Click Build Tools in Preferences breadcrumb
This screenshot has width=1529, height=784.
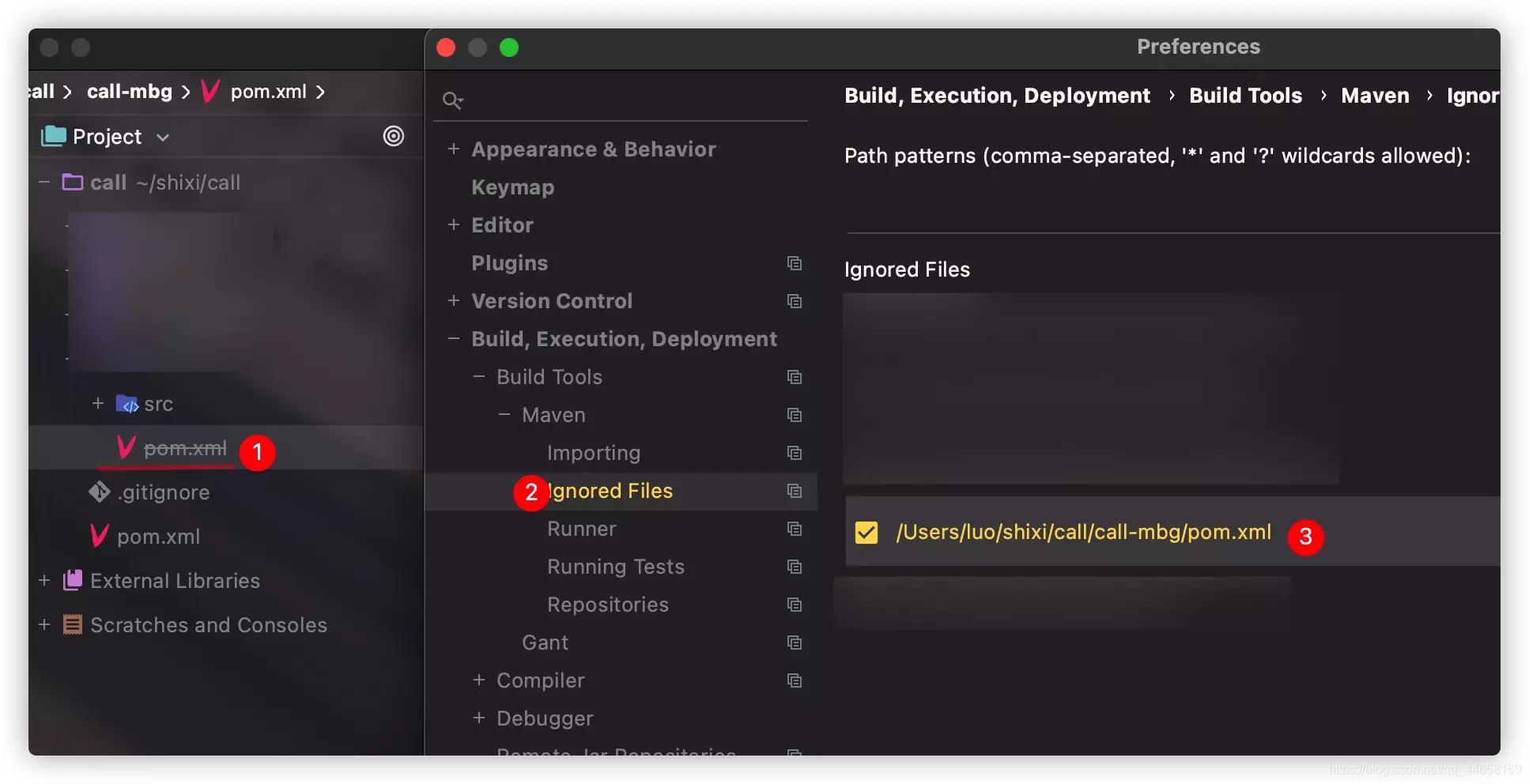click(x=1245, y=96)
